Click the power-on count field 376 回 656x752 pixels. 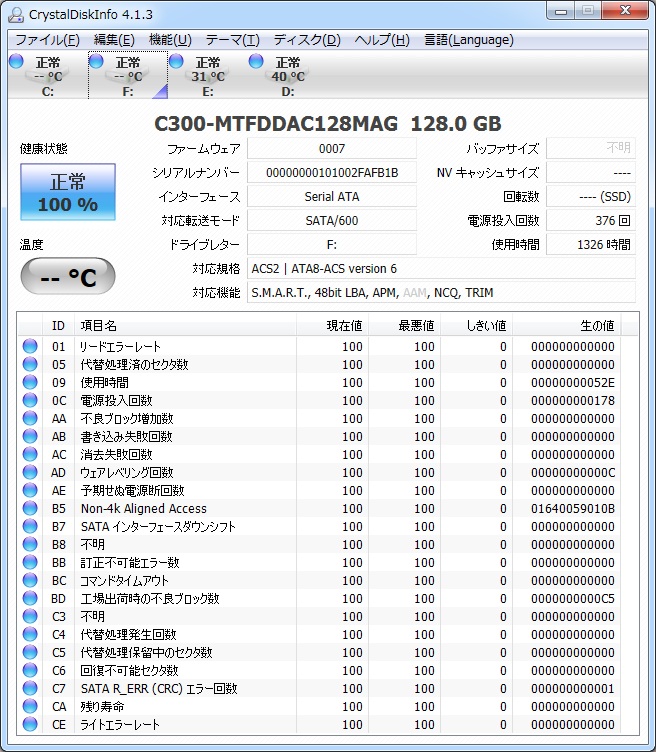point(591,220)
